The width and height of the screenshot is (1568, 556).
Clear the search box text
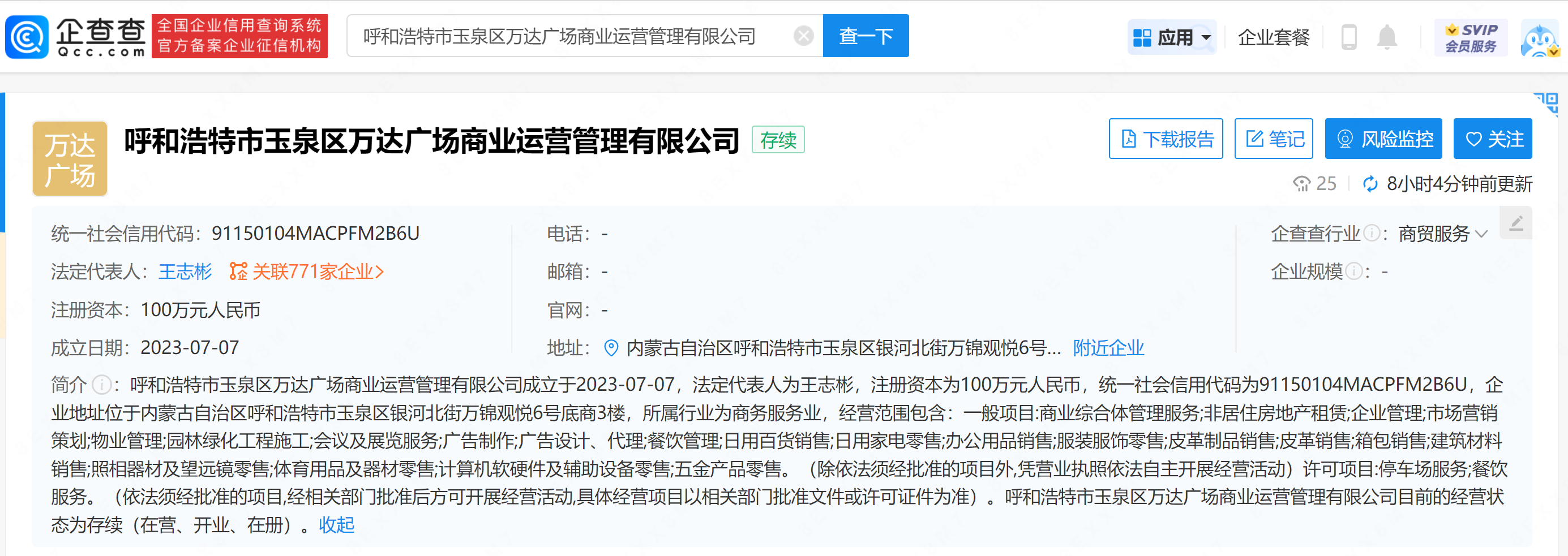(803, 36)
